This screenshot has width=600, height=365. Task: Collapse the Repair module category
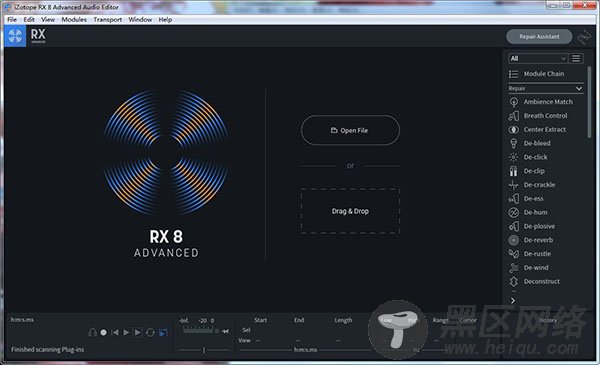pyautogui.click(x=579, y=88)
